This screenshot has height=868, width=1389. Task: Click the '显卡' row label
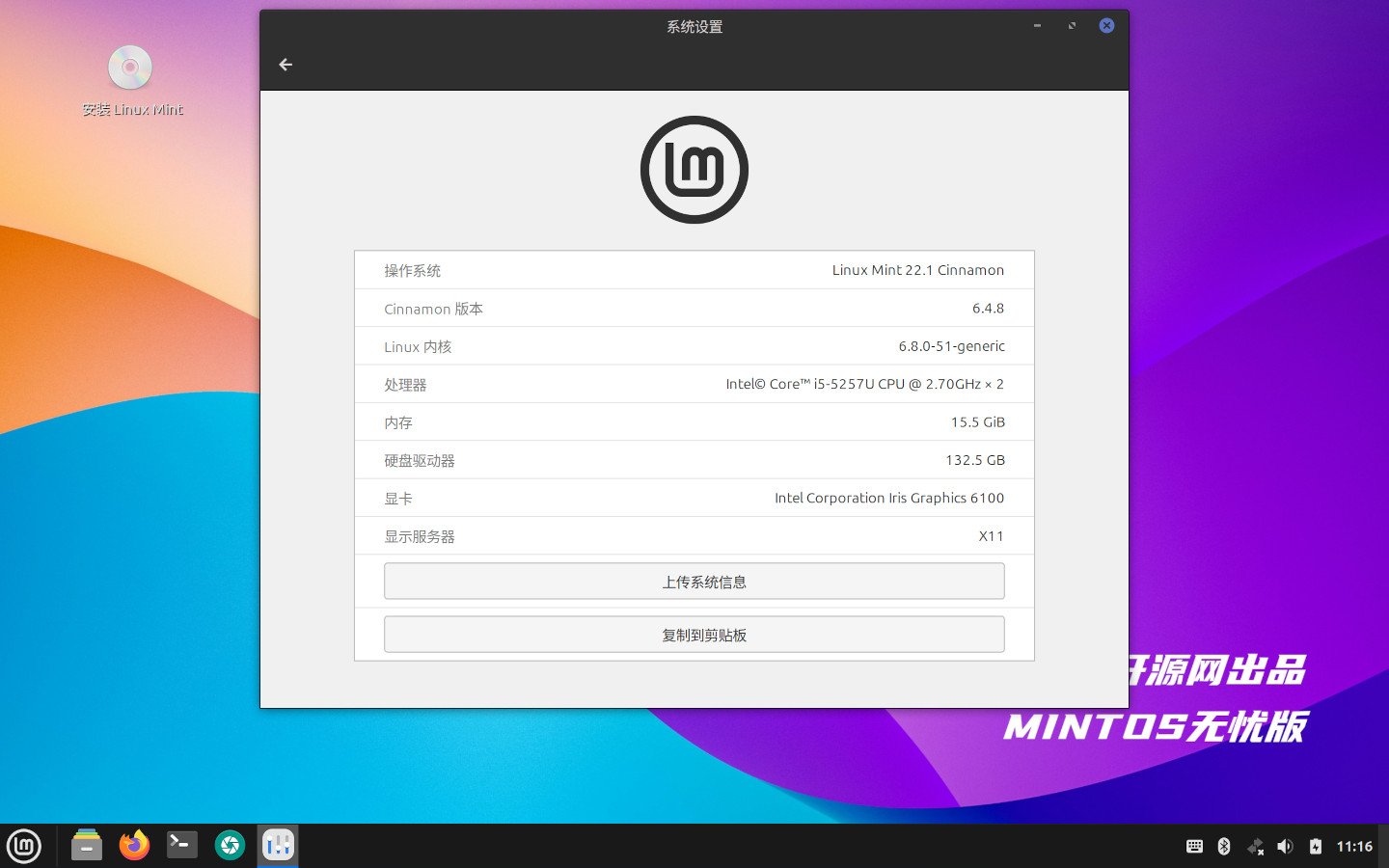coord(398,499)
